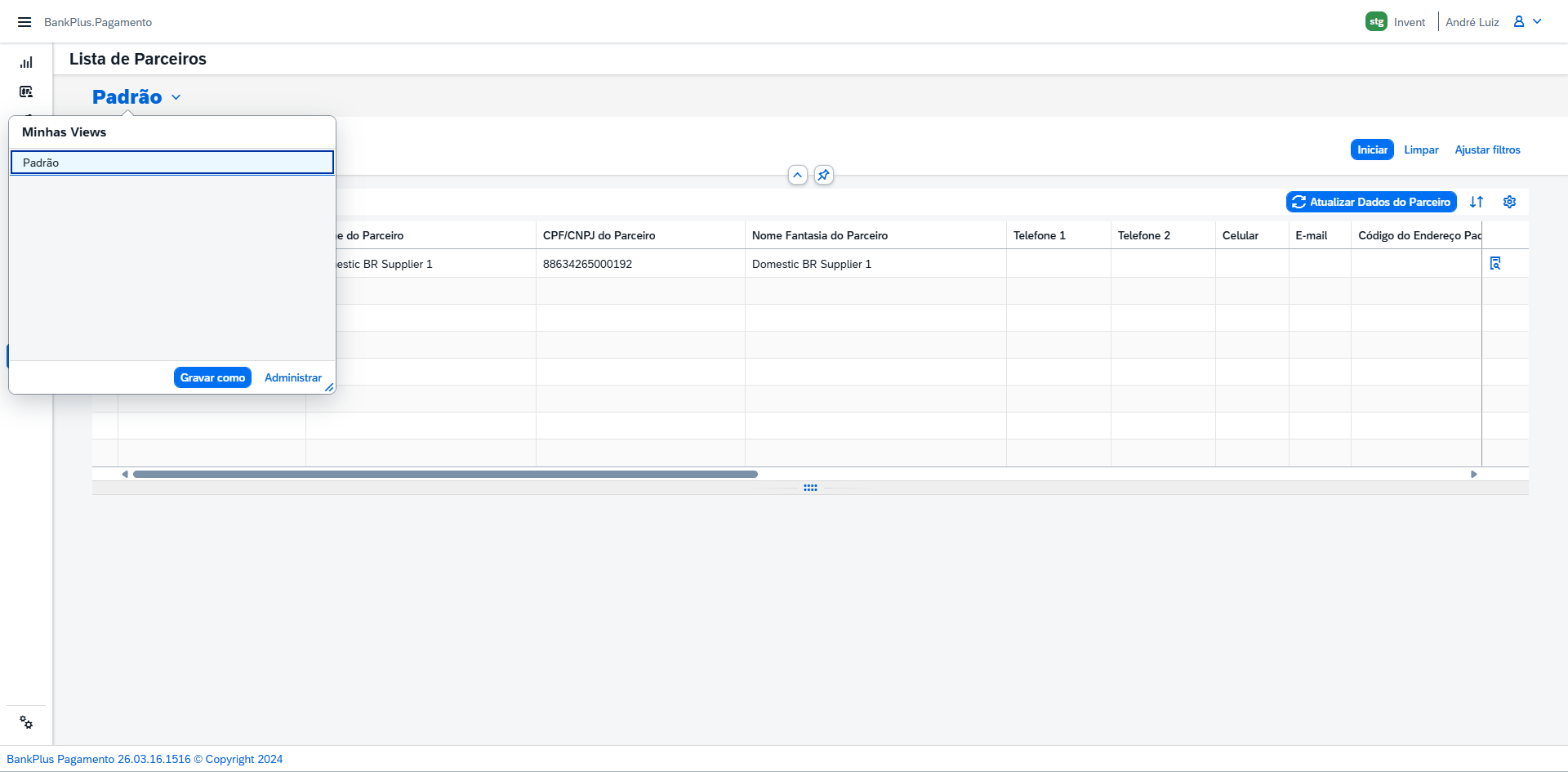
Task: Click the Telefone 1 column header
Action: 1058,235
